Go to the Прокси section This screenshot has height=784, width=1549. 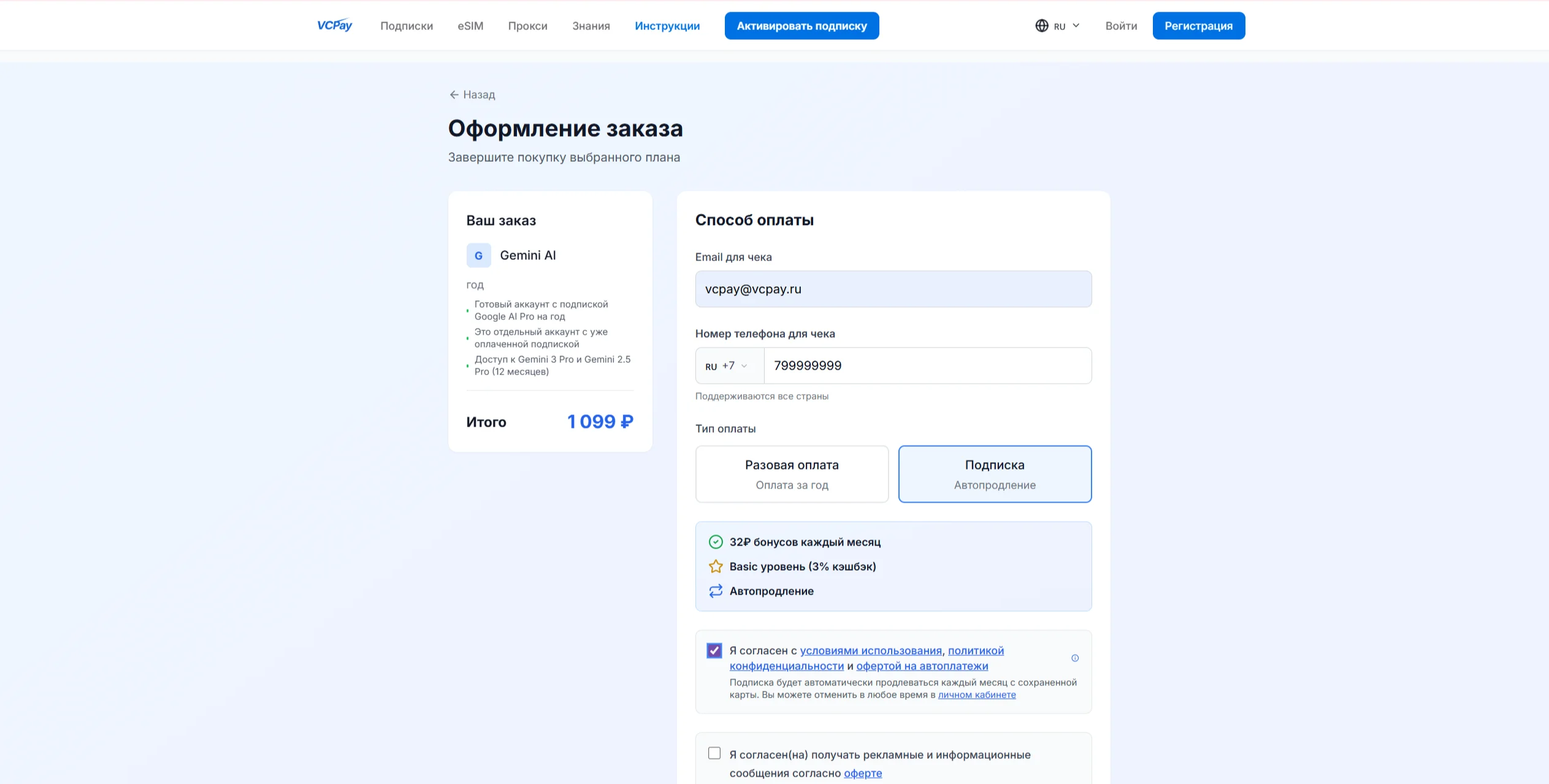pyautogui.click(x=527, y=26)
